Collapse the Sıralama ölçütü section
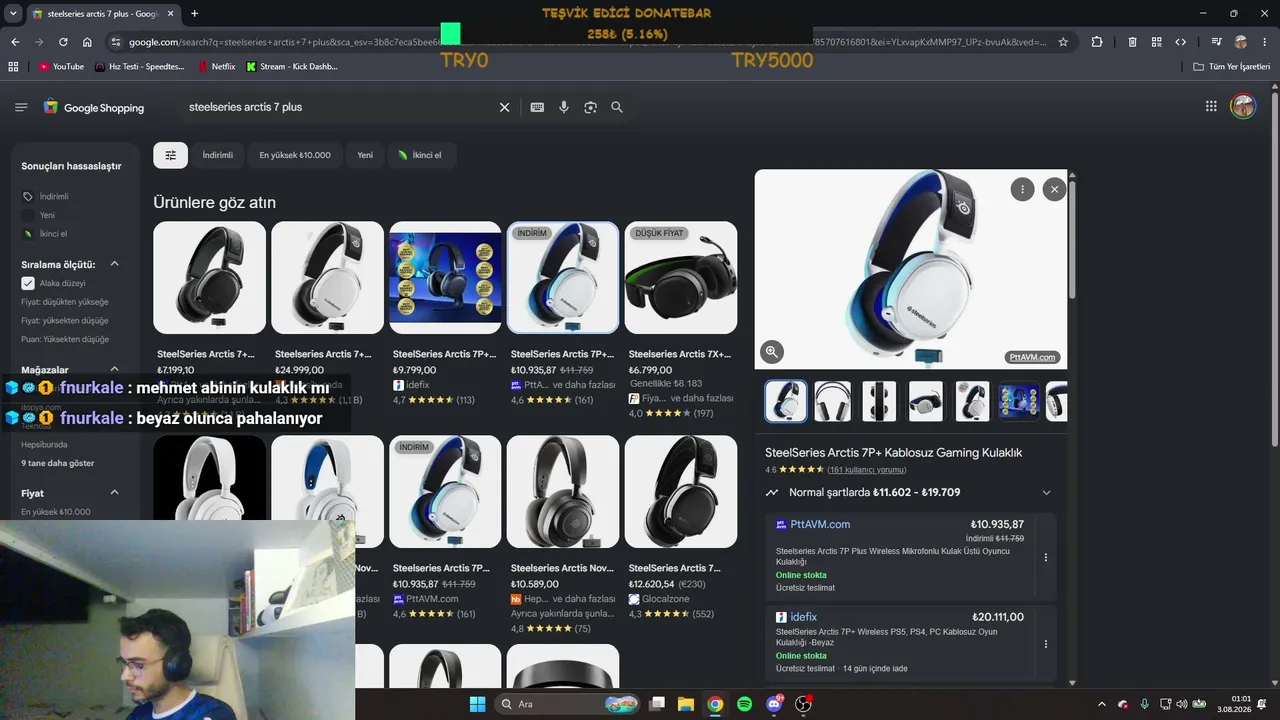The width and height of the screenshot is (1280, 720). coord(114,264)
